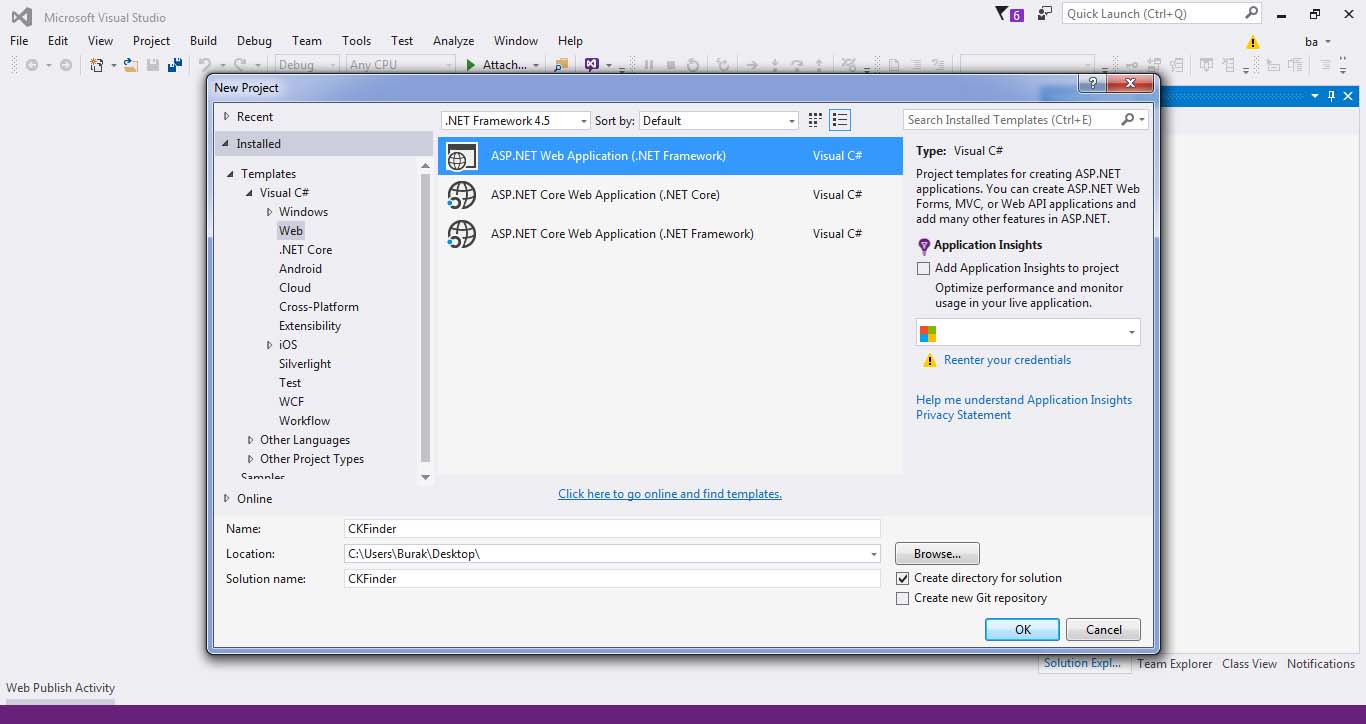Open the Sort by Default dropdown
This screenshot has height=724, width=1366.
tap(718, 120)
